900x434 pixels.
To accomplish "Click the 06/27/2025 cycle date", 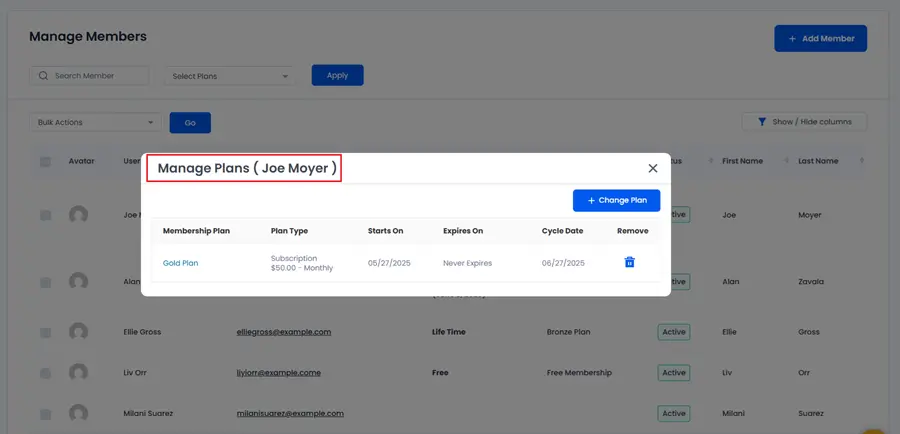I will (x=563, y=263).
